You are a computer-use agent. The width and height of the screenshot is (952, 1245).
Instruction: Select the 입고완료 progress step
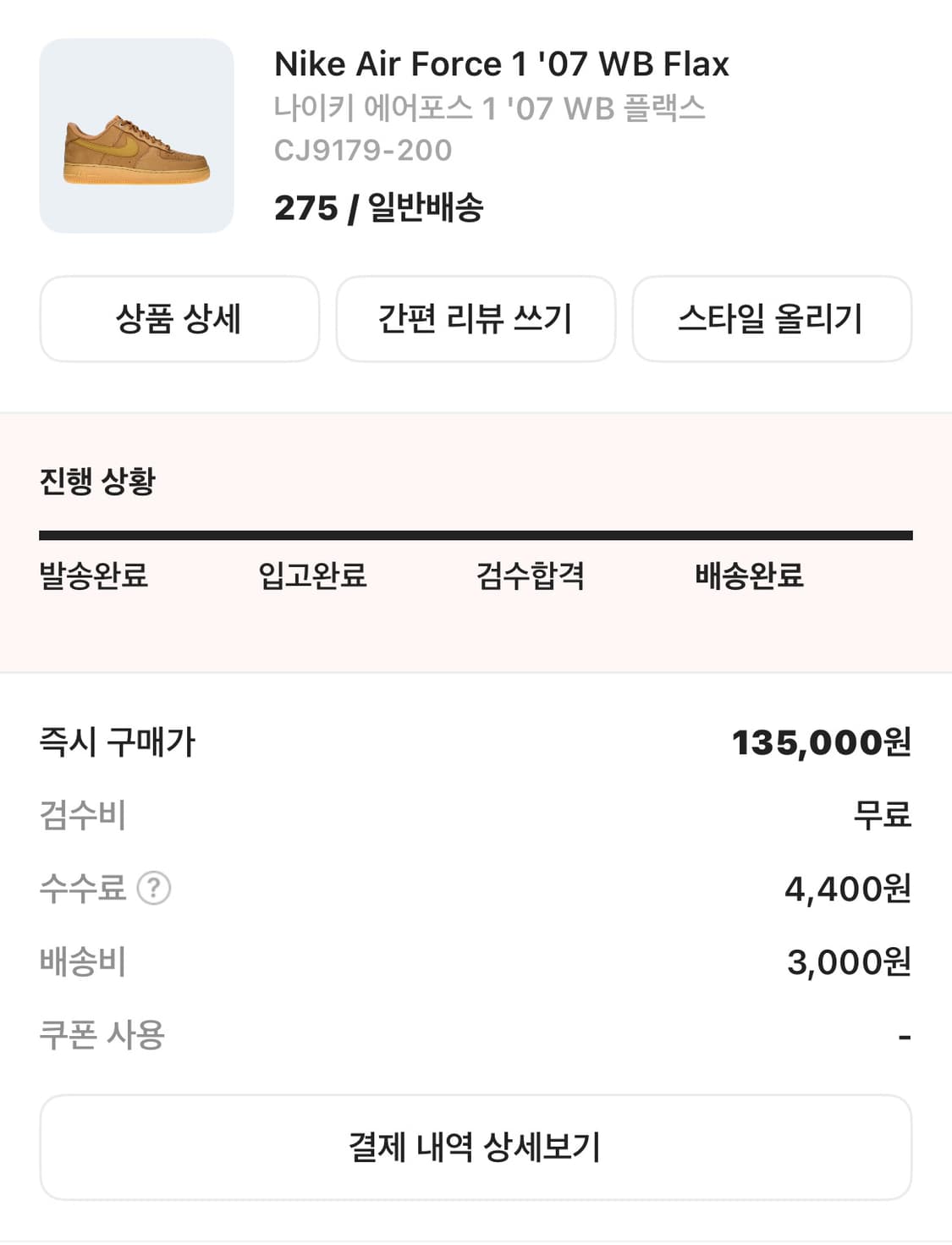(312, 576)
